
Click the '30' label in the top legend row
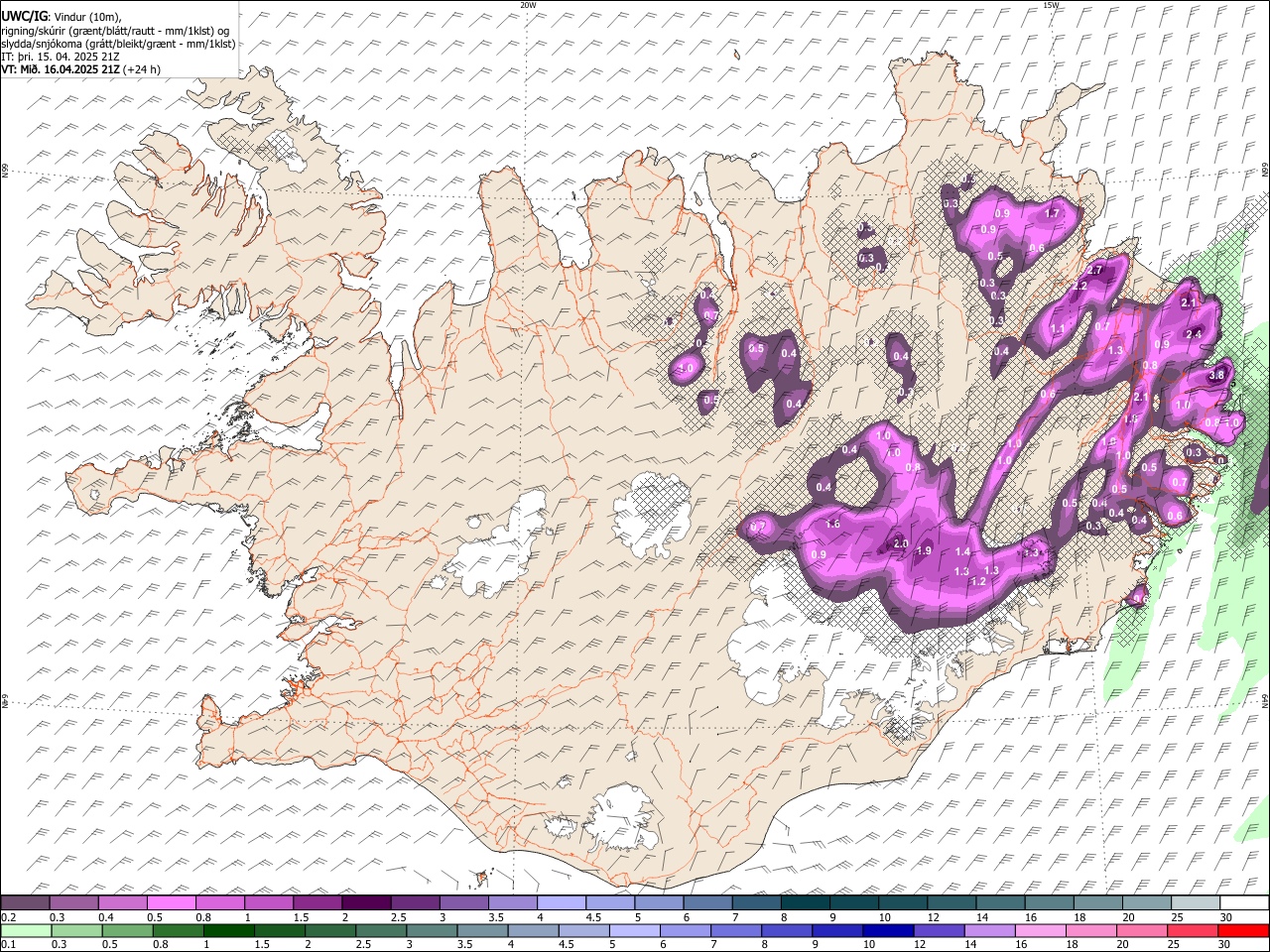coord(1225,917)
